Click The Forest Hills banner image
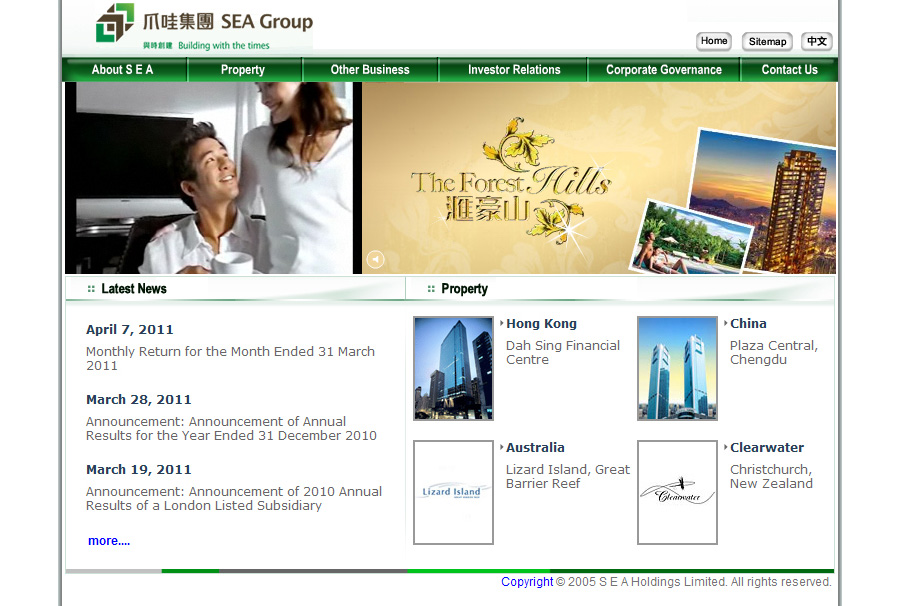The image size is (900, 606). (x=598, y=178)
